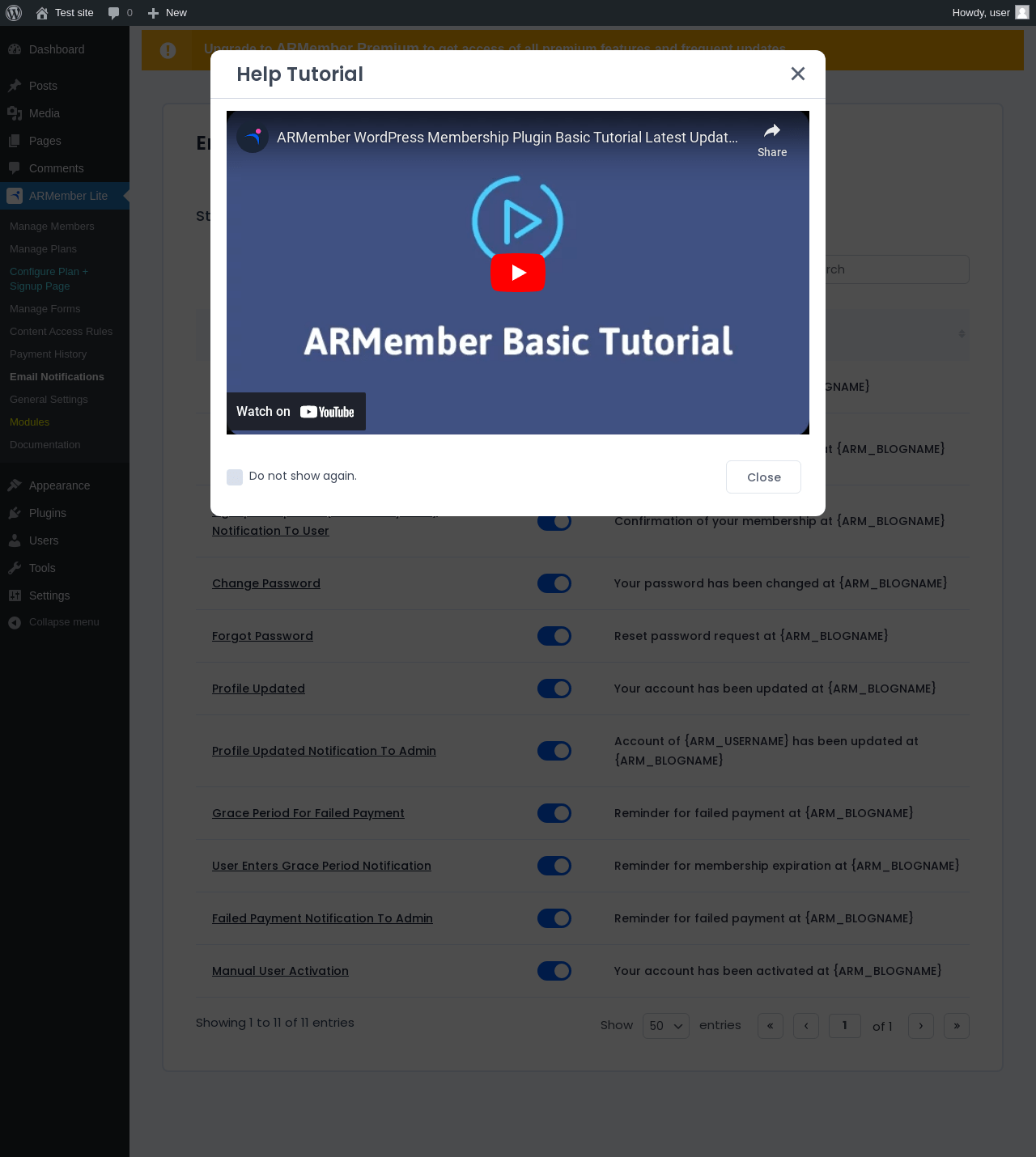Open comments bubble in admin bar
The width and height of the screenshot is (1036, 1157).
114,13
